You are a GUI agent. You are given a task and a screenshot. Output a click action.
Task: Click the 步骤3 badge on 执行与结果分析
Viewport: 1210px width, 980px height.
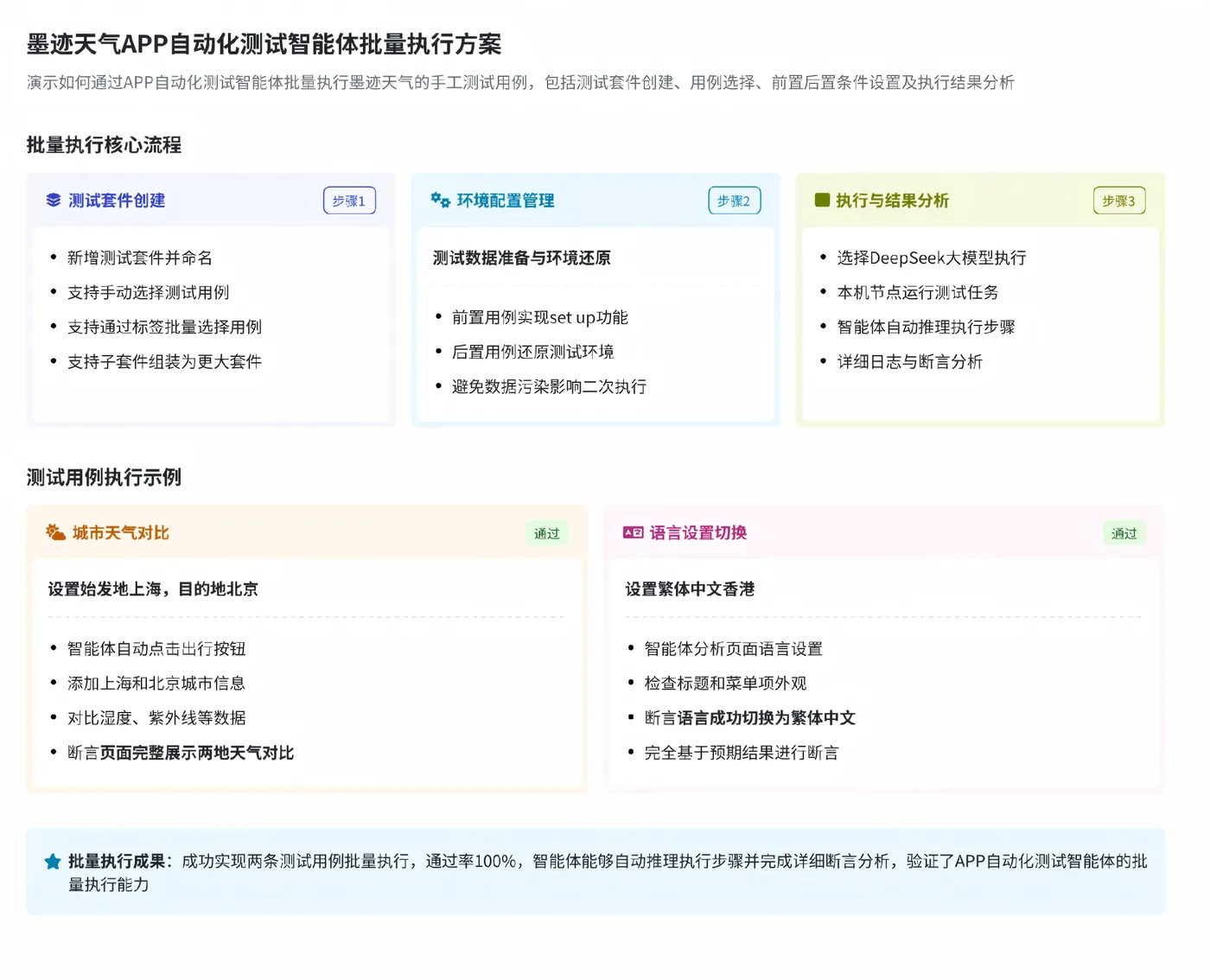pyautogui.click(x=1119, y=200)
